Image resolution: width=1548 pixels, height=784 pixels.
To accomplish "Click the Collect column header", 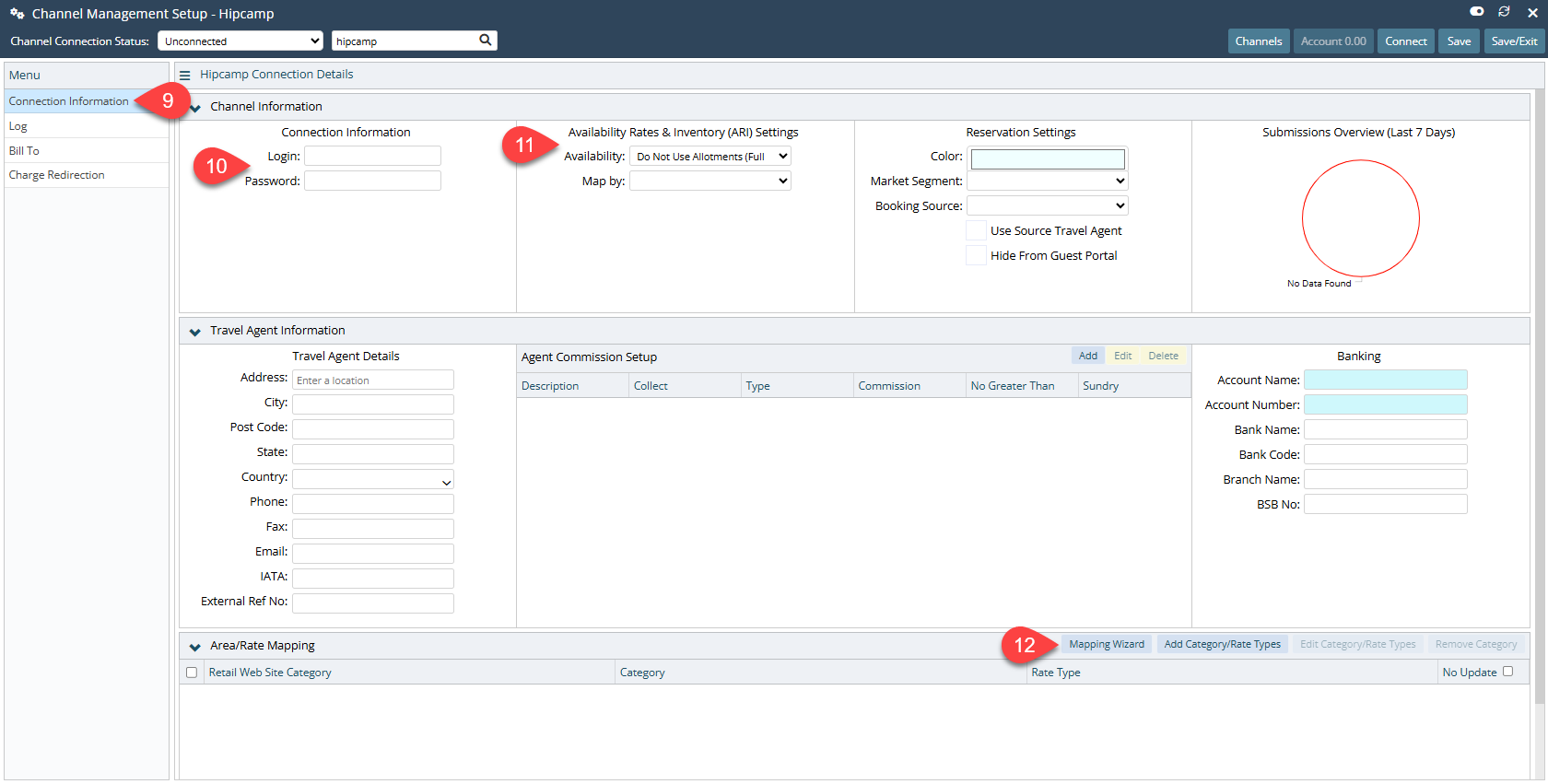I will [x=686, y=386].
